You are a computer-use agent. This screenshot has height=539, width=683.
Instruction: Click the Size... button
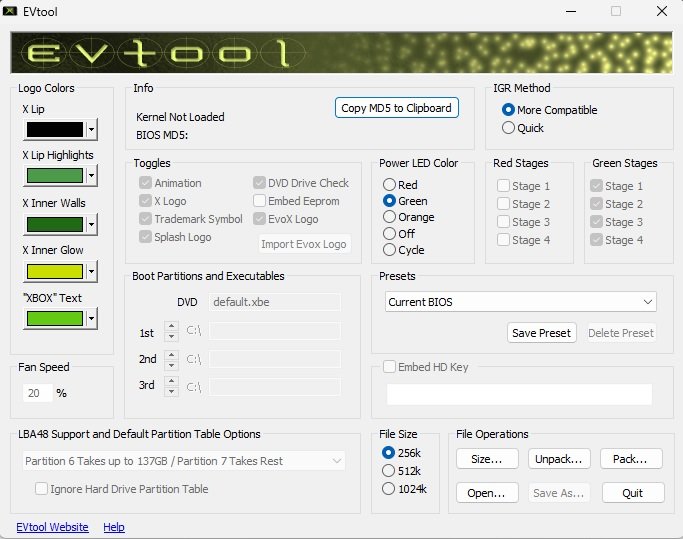(487, 459)
